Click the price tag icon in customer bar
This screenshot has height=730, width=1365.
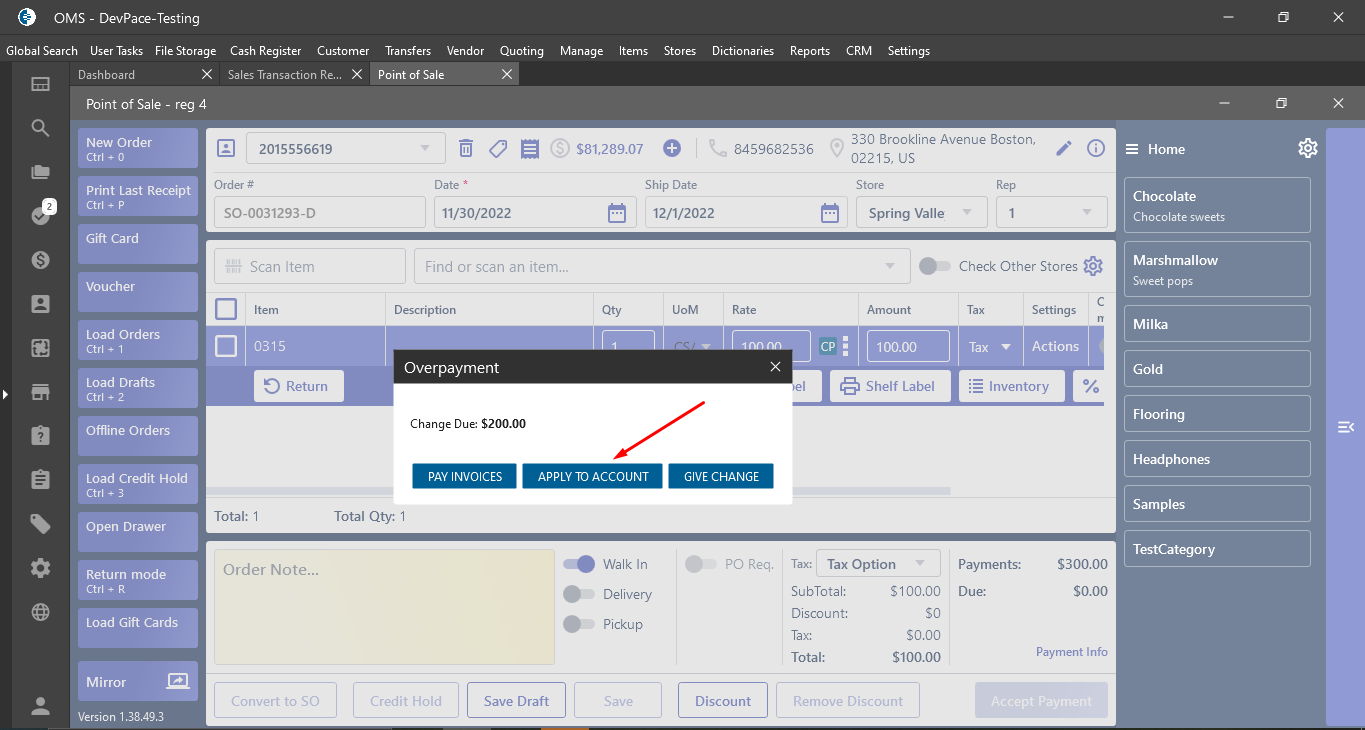coord(498,148)
